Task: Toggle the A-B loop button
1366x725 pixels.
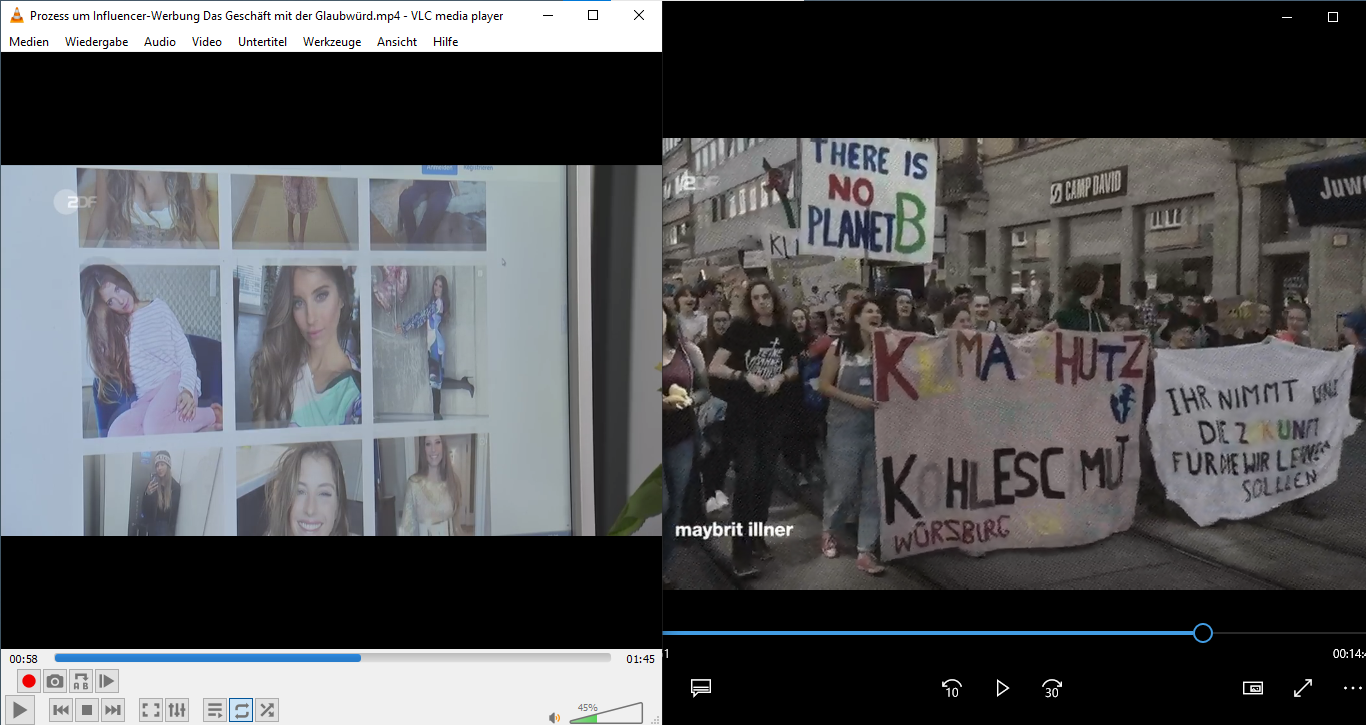Action: click(x=81, y=682)
